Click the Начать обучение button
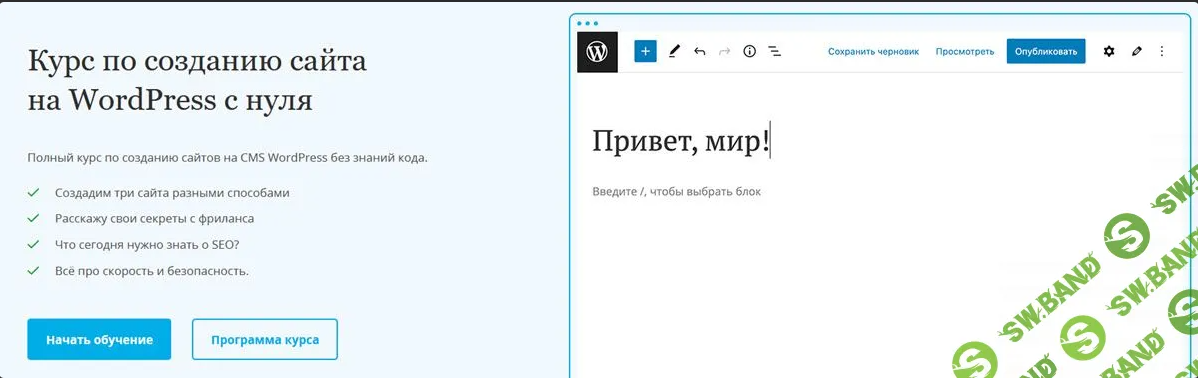This screenshot has width=1198, height=378. 99,339
